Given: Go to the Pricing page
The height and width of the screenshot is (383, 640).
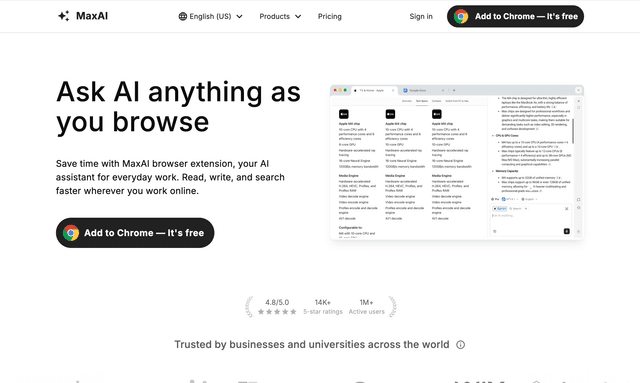Looking at the screenshot, I should tap(330, 16).
